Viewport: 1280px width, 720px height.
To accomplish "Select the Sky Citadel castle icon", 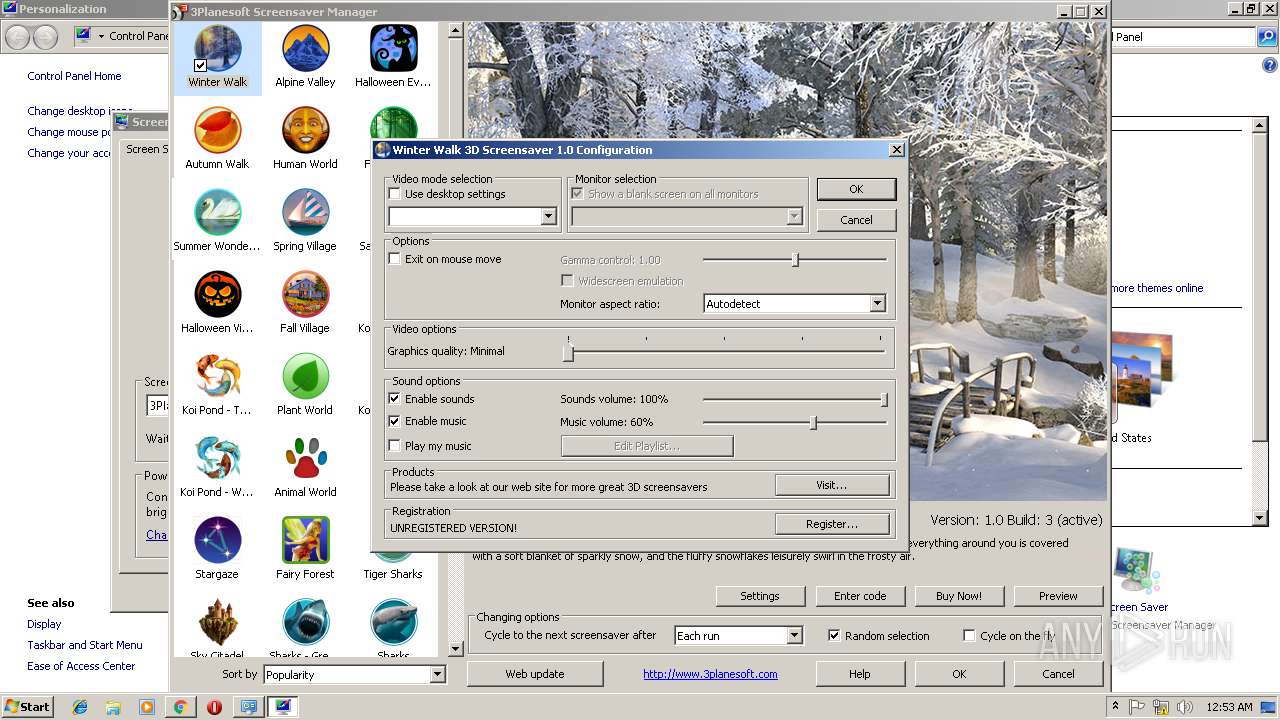I will (x=218, y=623).
